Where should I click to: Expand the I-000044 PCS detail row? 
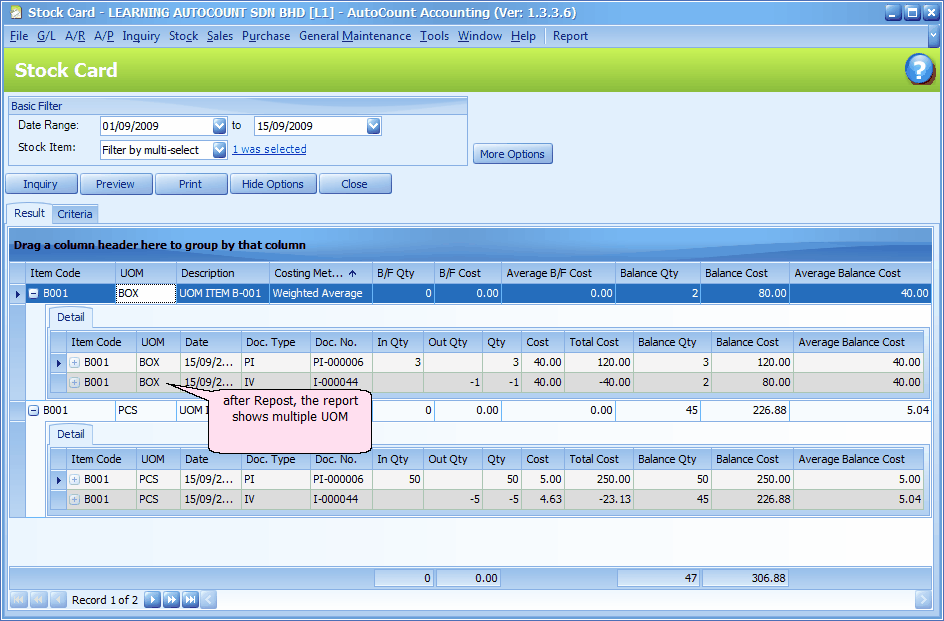click(x=75, y=499)
